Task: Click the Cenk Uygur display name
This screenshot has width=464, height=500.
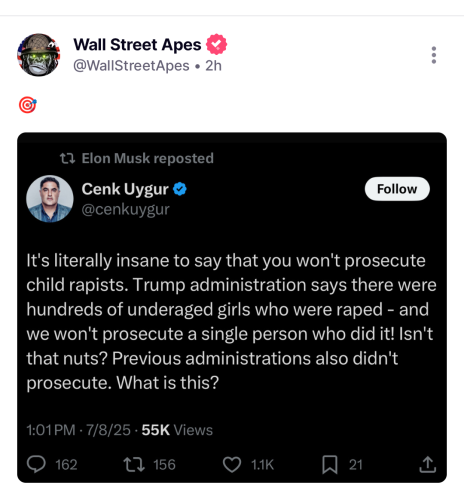Action: tap(125, 189)
